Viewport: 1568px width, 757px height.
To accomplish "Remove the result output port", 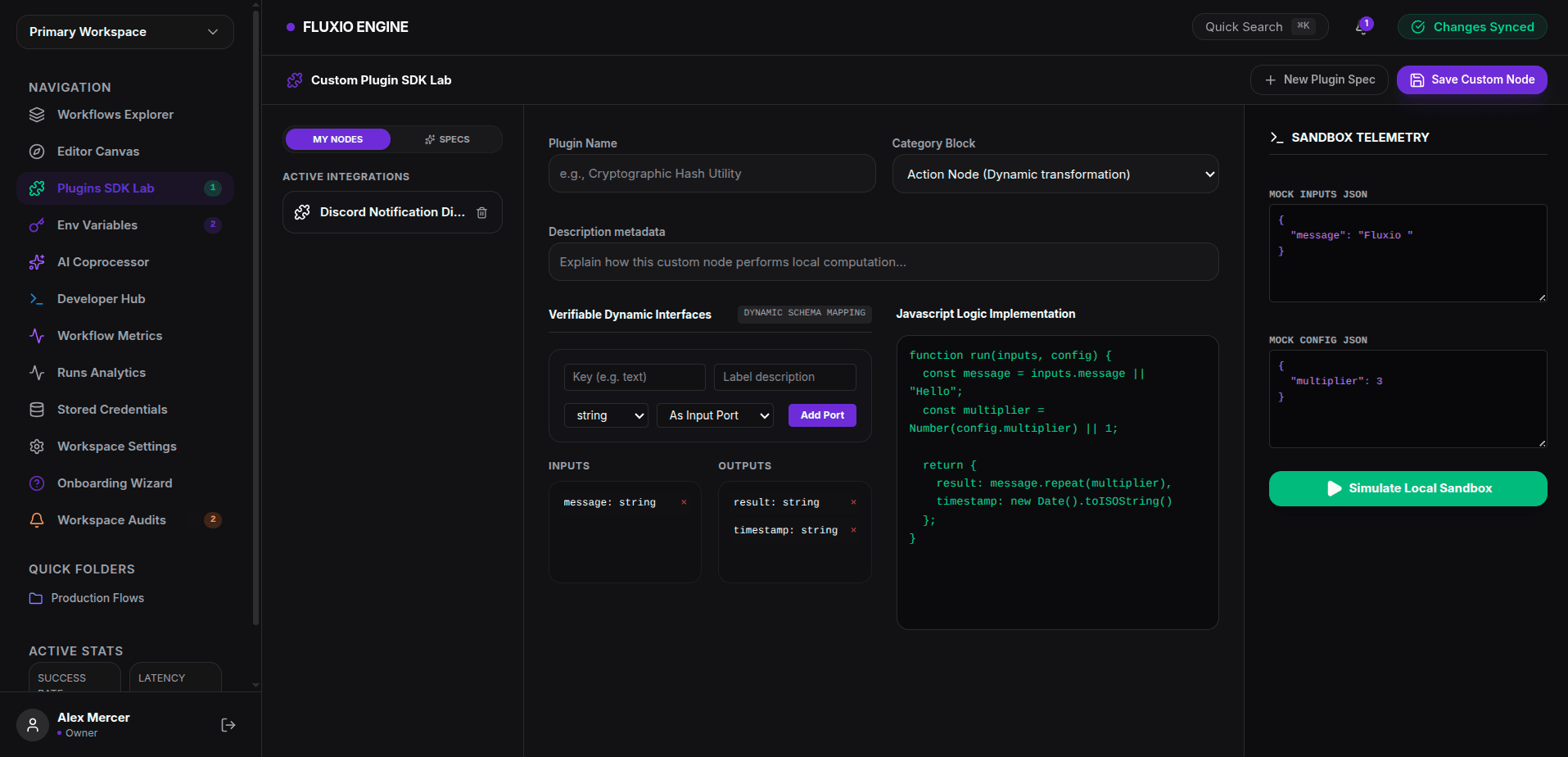I will pyautogui.click(x=853, y=502).
